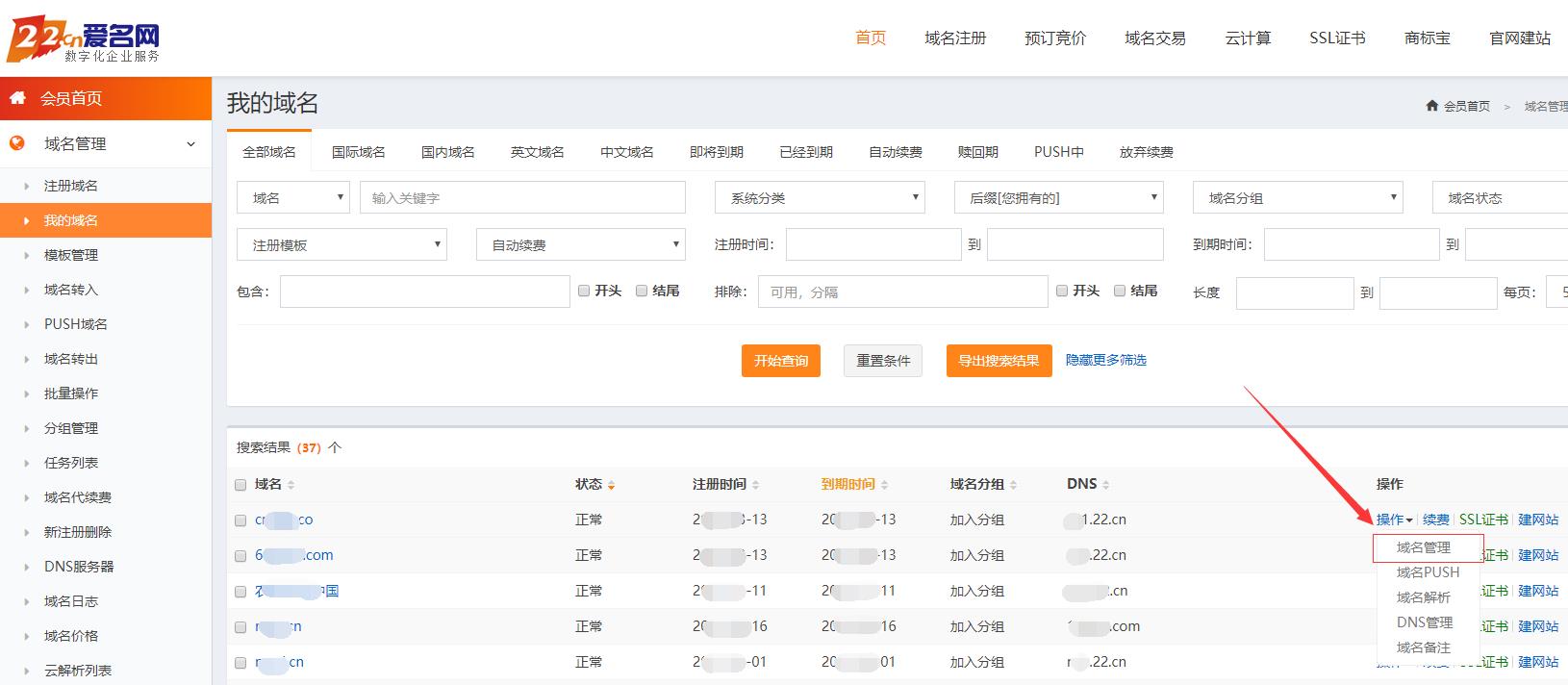1568x685 pixels.
Task: Click the home icon beside 会员首页 in sidebar
Action: click(17, 98)
